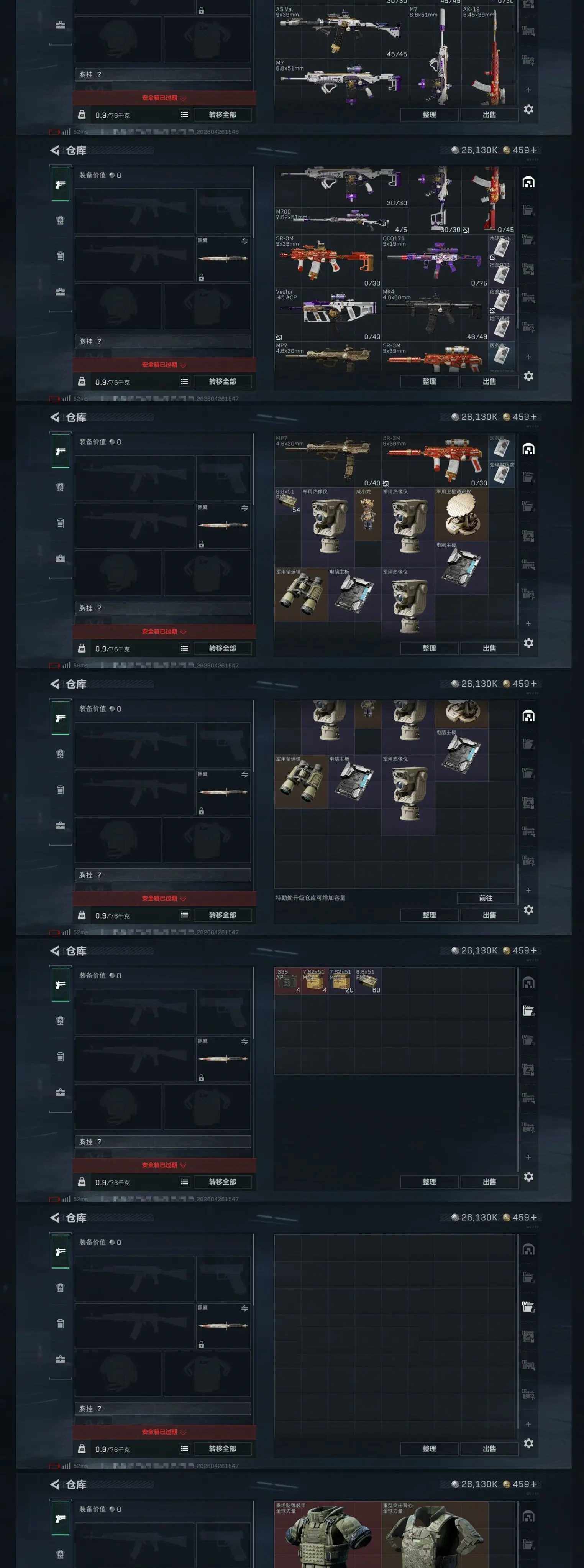Click 转移全部 on the fully empty stash screen

click(x=222, y=1449)
